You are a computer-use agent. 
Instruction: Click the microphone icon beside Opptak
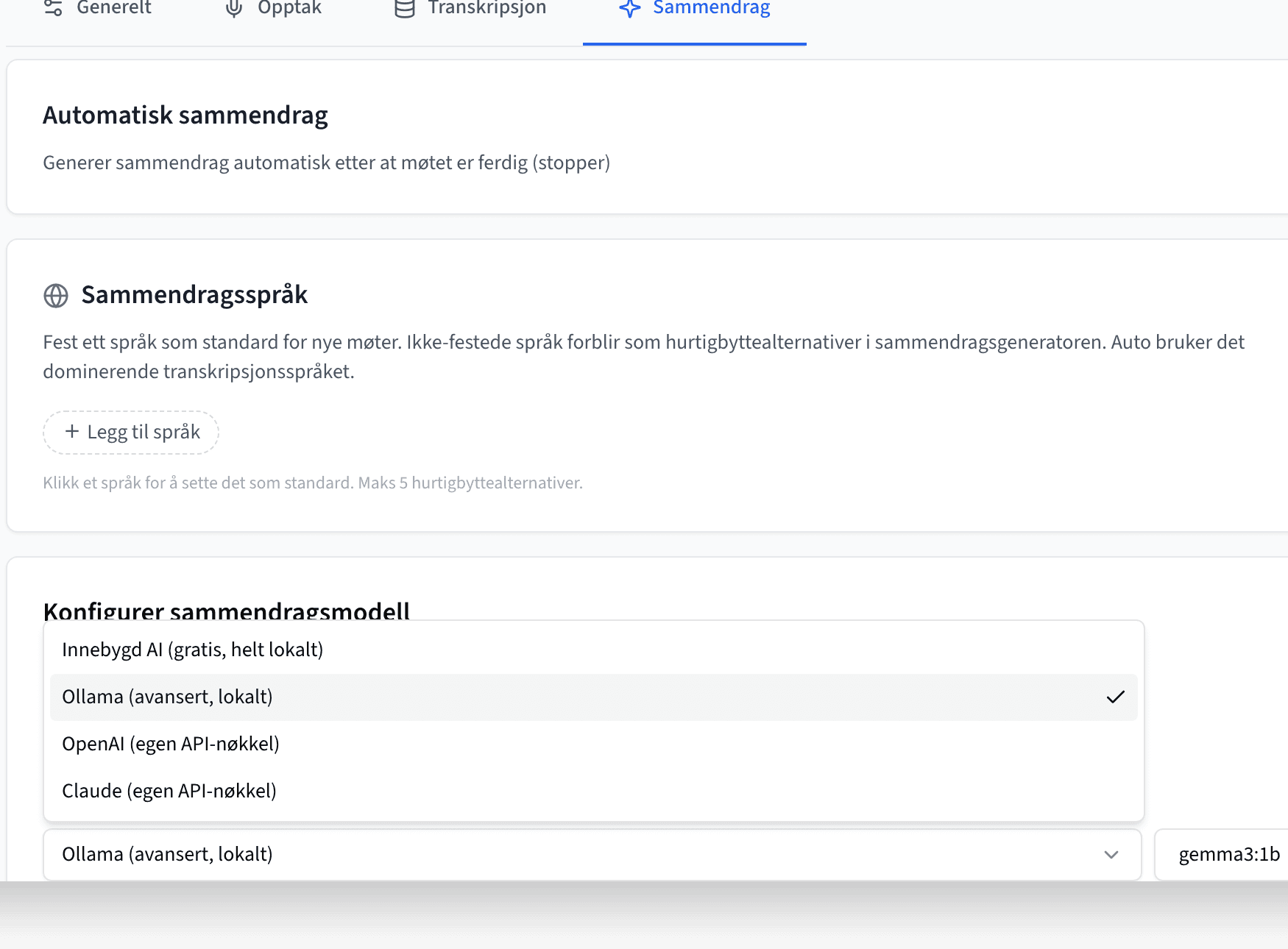(x=234, y=8)
